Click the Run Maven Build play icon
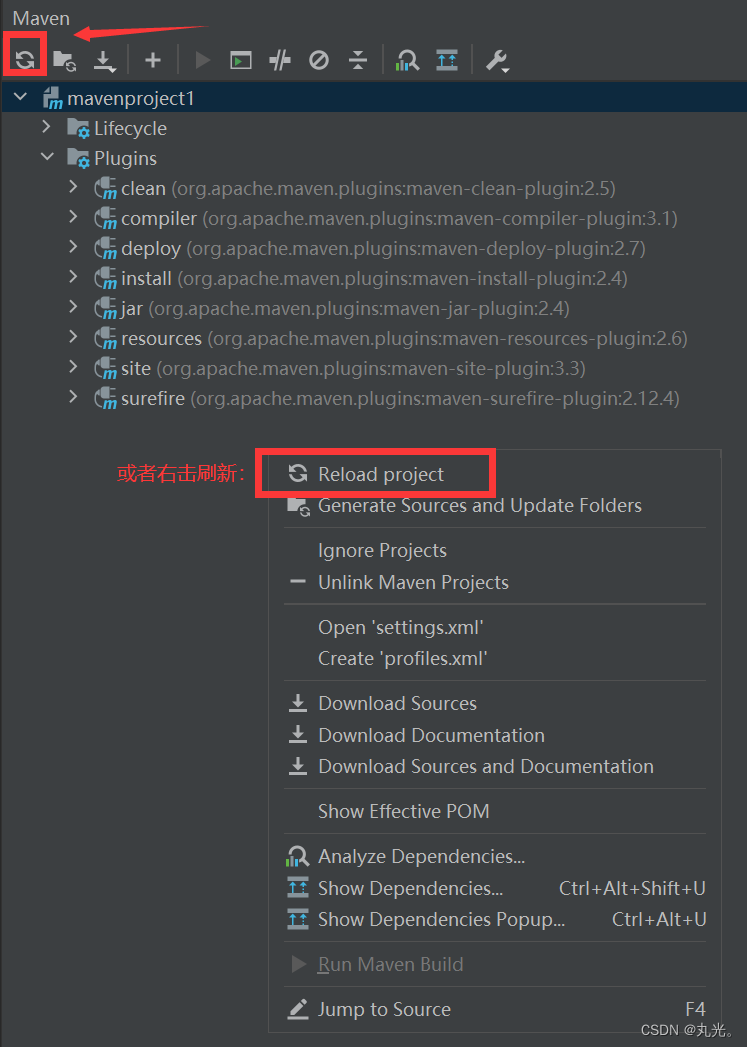This screenshot has height=1047, width=747. (202, 61)
